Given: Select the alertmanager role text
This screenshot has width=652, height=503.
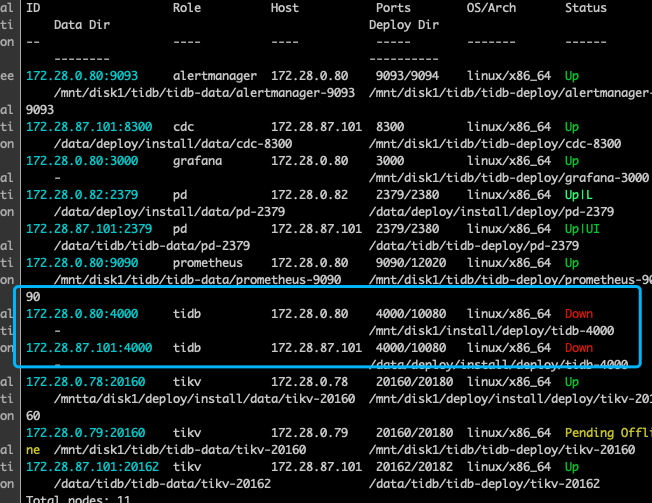Looking at the screenshot, I should pos(215,76).
